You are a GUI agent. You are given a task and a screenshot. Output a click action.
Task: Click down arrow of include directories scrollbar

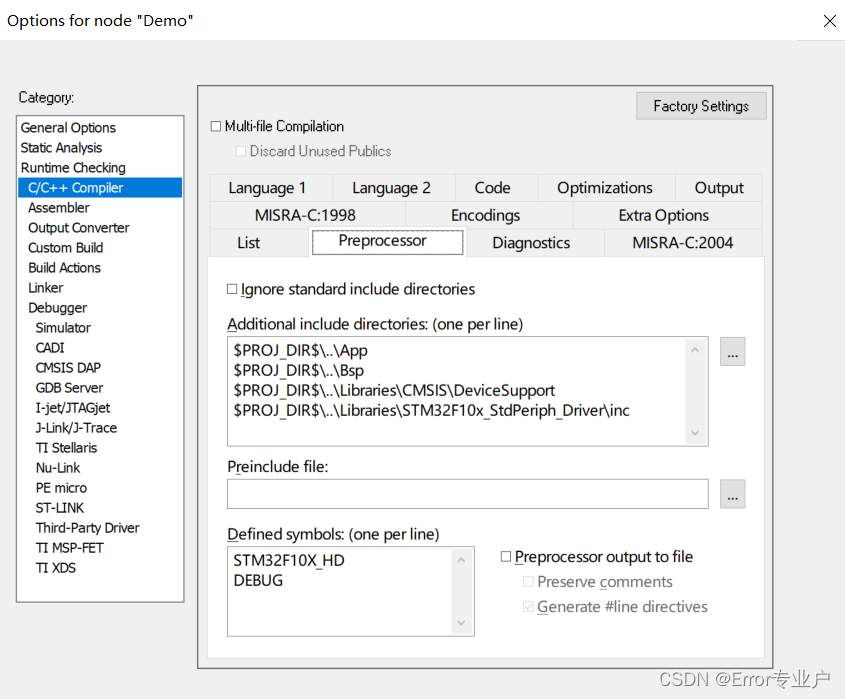(x=695, y=433)
